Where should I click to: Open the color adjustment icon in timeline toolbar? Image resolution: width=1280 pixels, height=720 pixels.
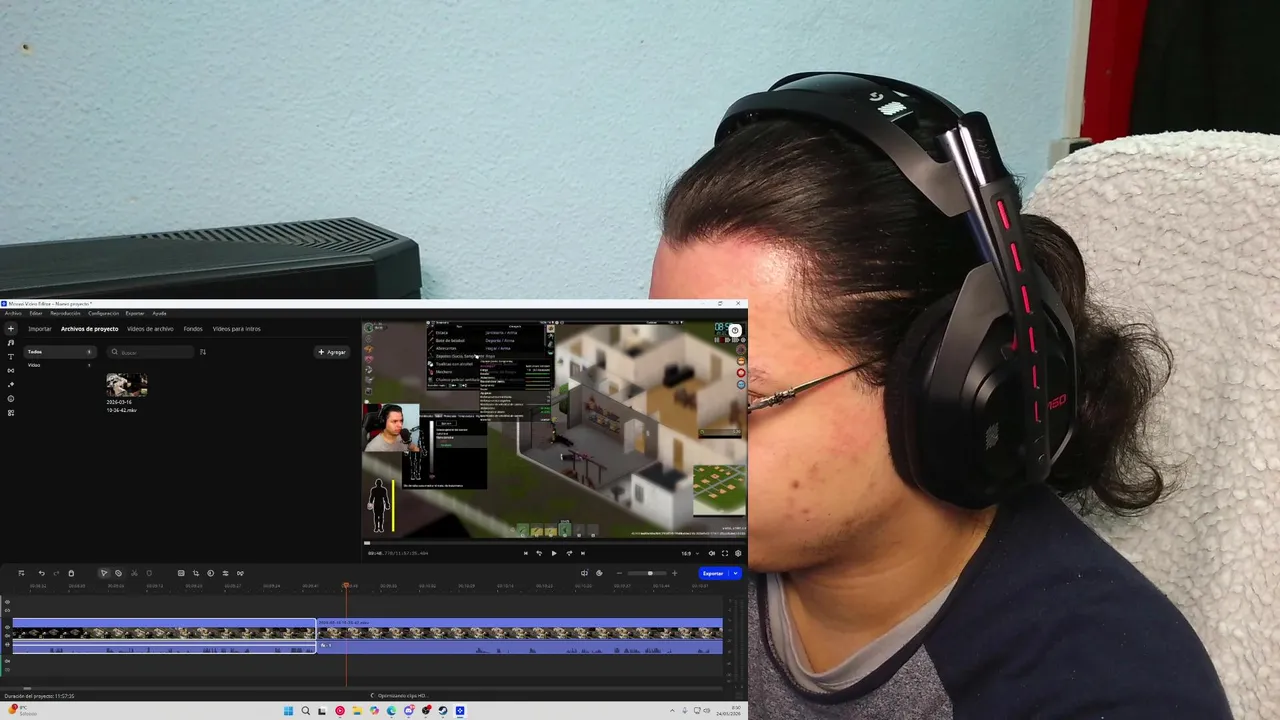coord(211,573)
